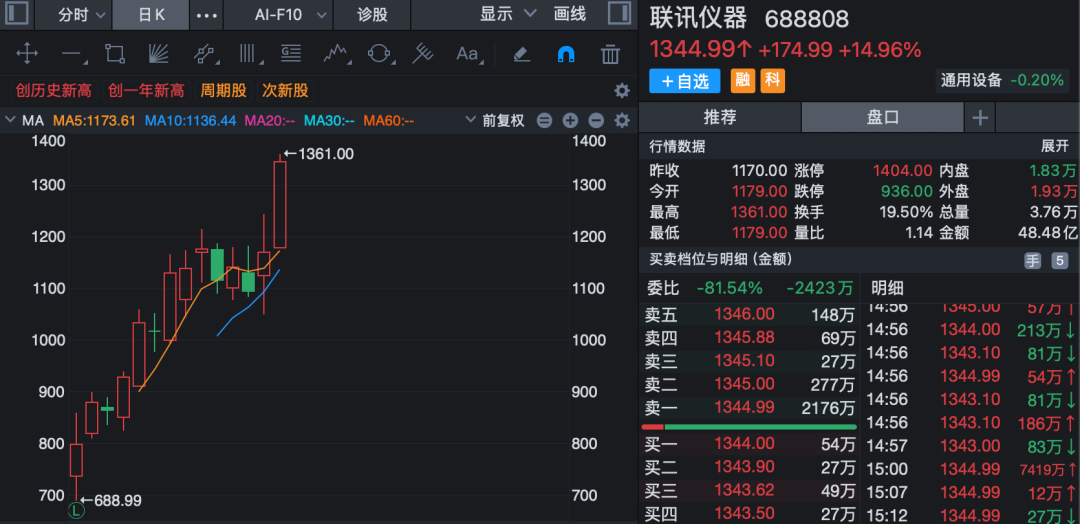Select the rectangle shape drawing tool
This screenshot has width=1080, height=524.
click(x=114, y=53)
